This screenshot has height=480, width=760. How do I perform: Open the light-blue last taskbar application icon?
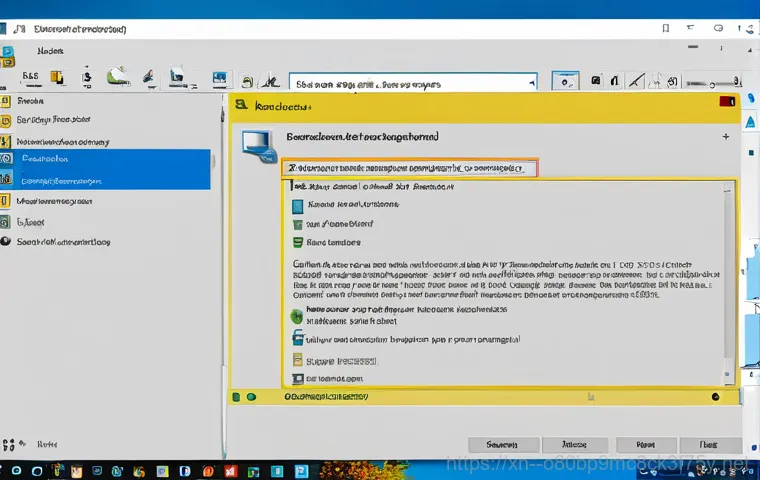(301, 471)
